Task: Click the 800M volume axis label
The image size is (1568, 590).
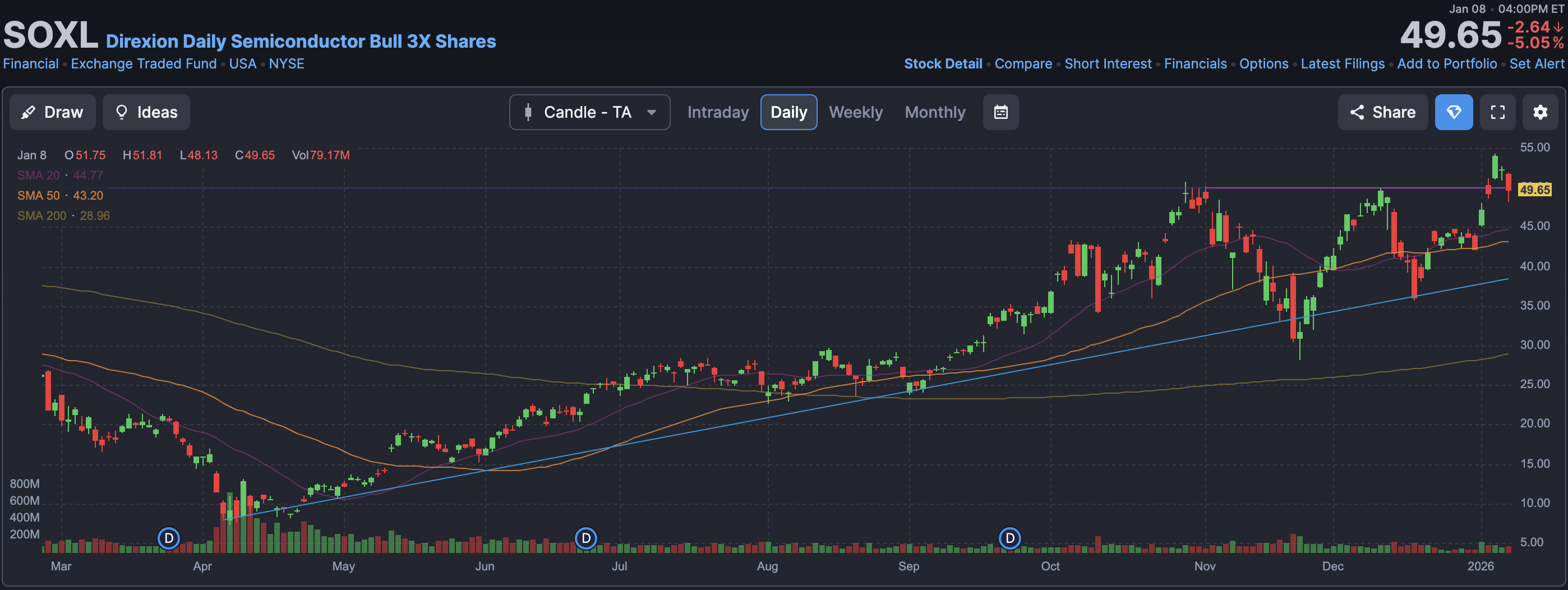Action: 24,484
